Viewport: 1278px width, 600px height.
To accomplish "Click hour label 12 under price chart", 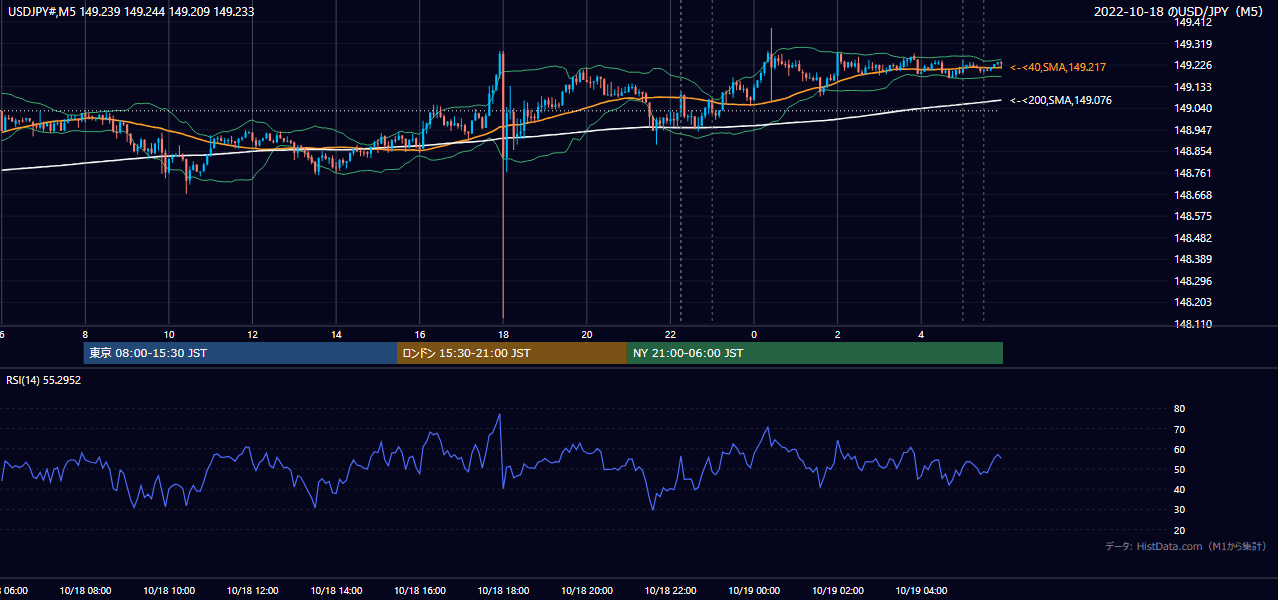I will pos(252,335).
